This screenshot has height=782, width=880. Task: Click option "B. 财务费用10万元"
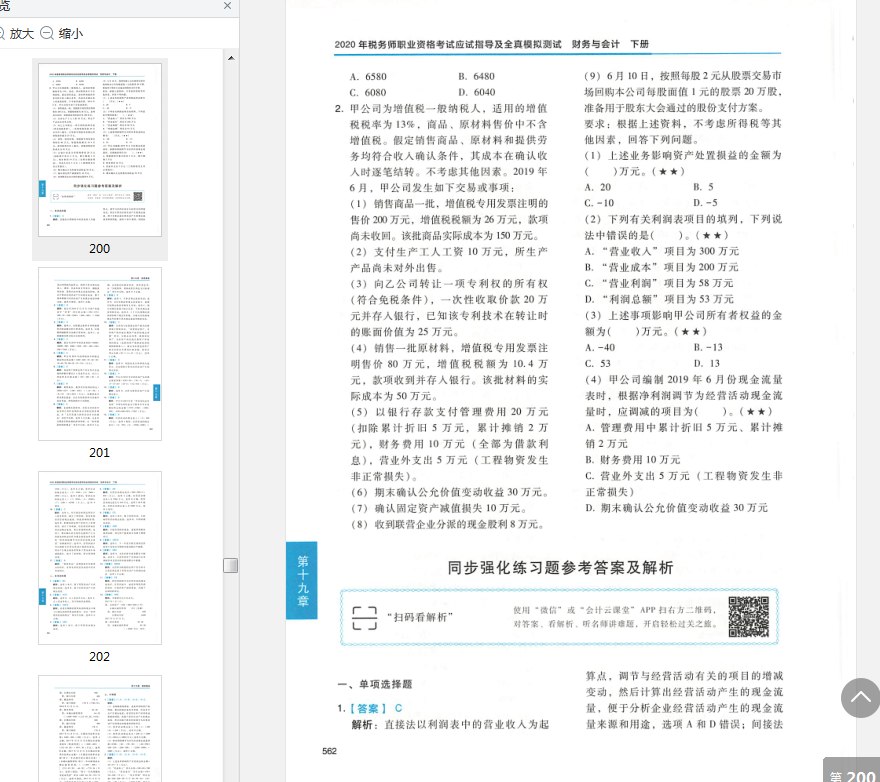(x=632, y=459)
